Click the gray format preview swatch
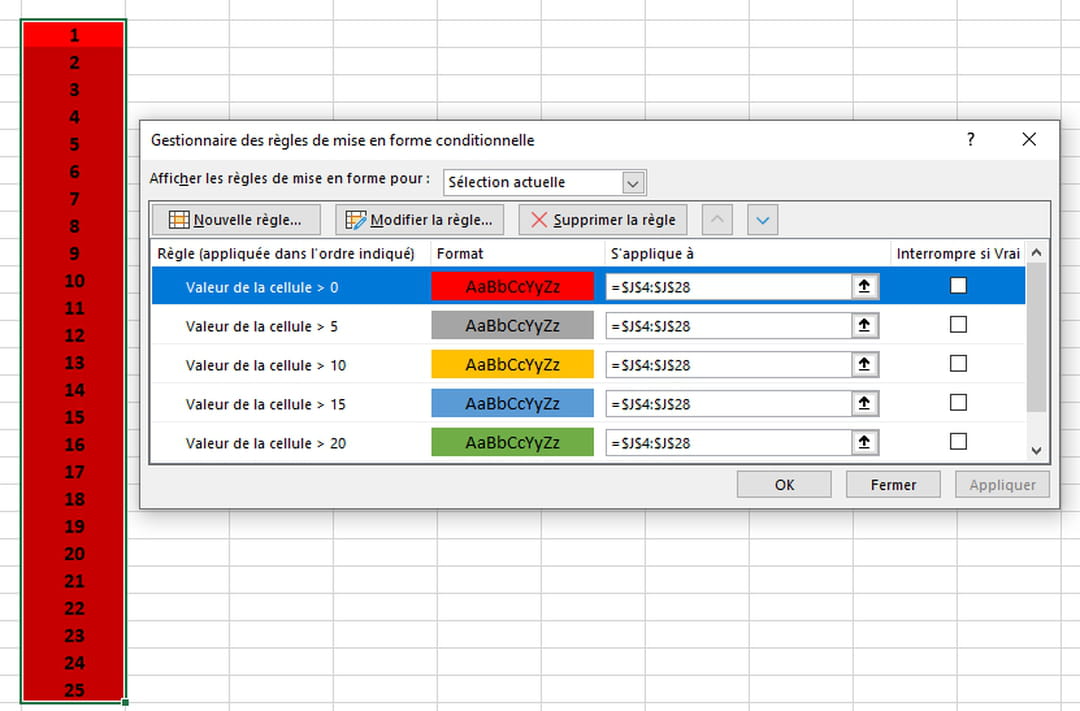Viewport: 1080px width, 711px height. 512,325
